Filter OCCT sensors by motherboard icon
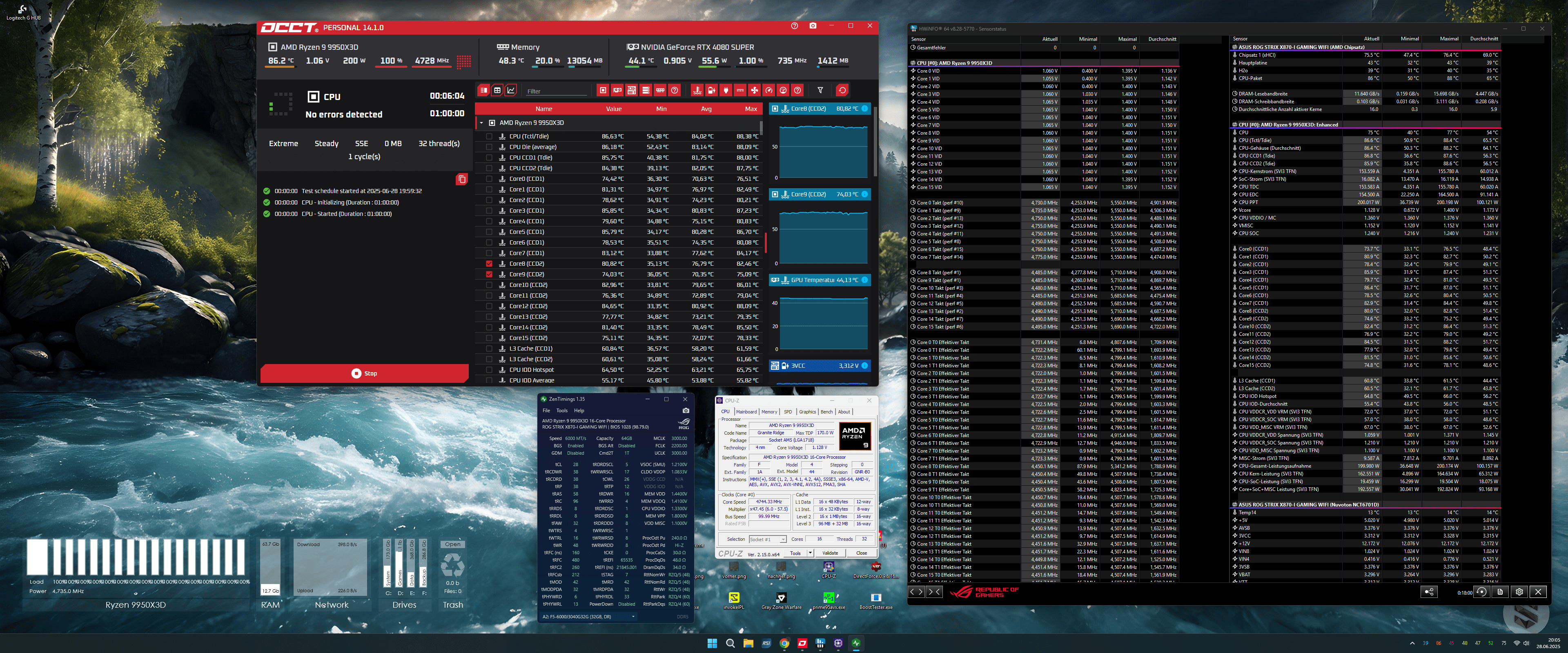Viewport: 1568px width, 653px height. pos(631,90)
